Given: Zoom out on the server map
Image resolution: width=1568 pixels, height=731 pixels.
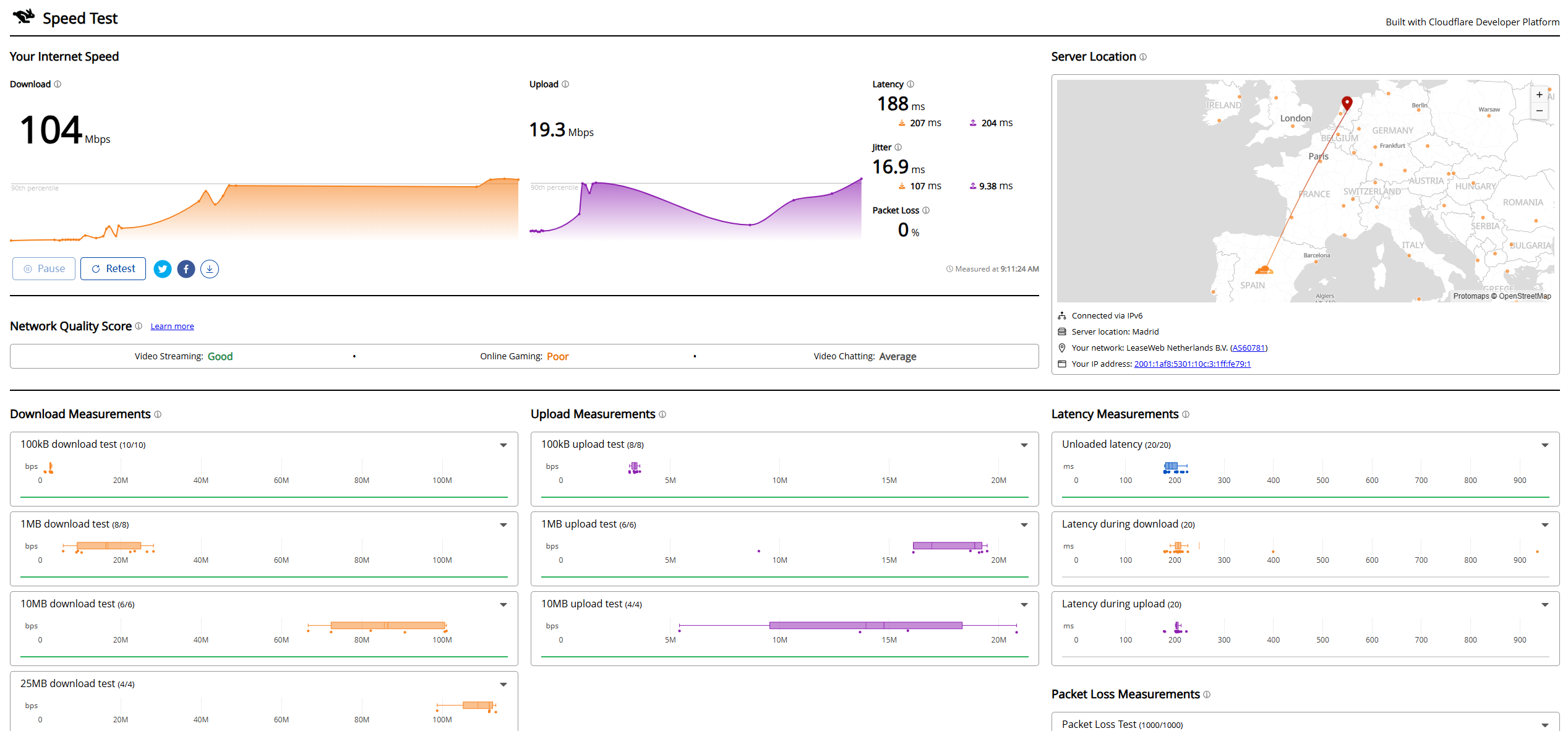Looking at the screenshot, I should click(1540, 111).
